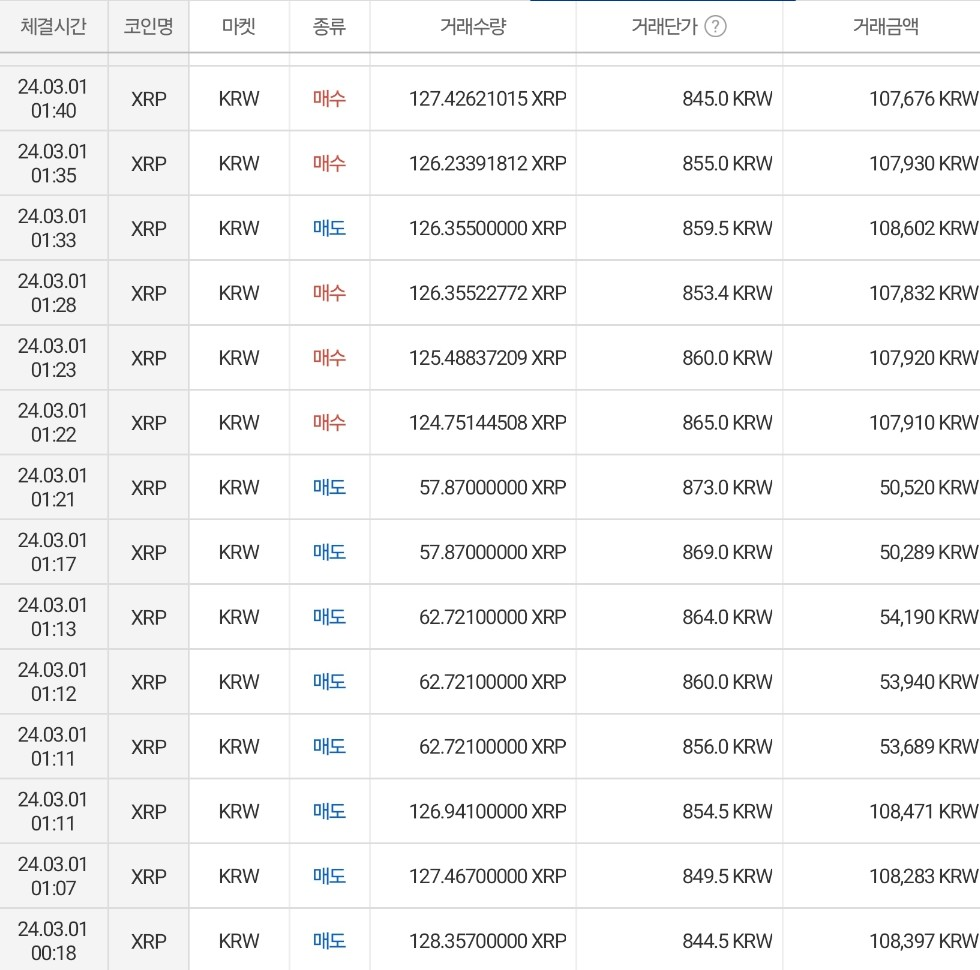
Task: Click the trade amount 108,397 KRW
Action: (924, 941)
